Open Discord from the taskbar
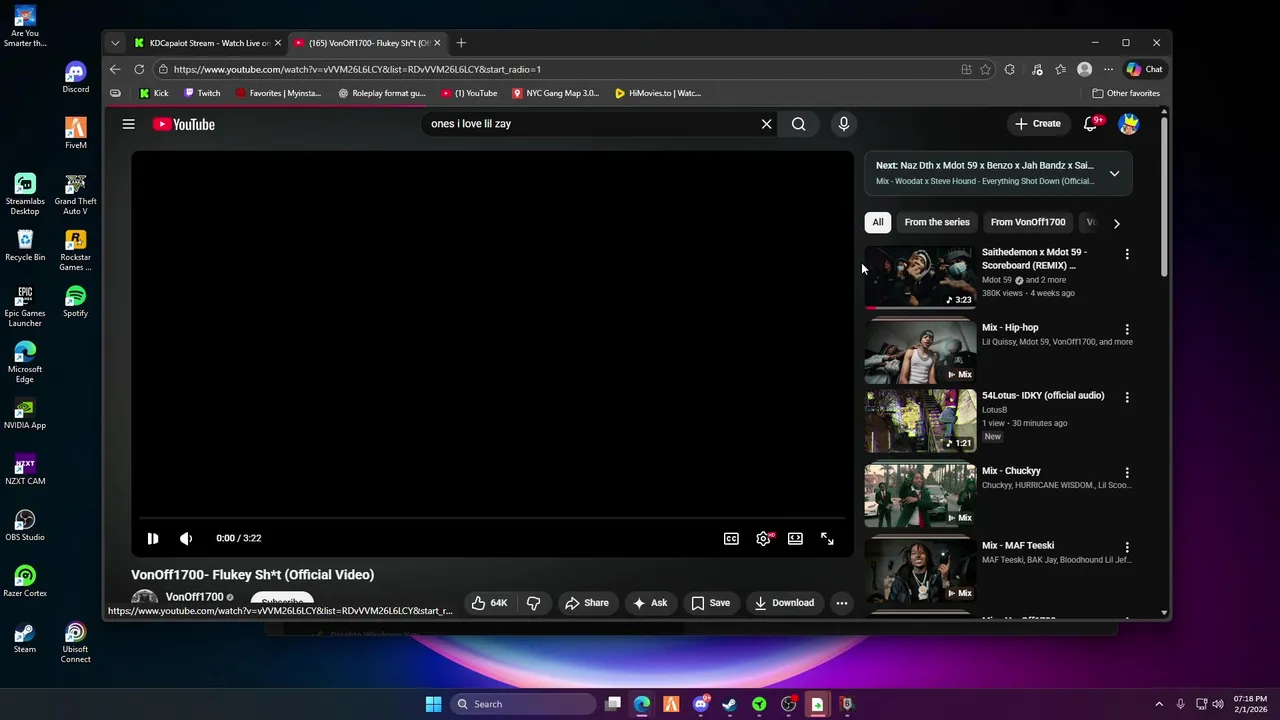The width and height of the screenshot is (1280, 720). tap(700, 704)
